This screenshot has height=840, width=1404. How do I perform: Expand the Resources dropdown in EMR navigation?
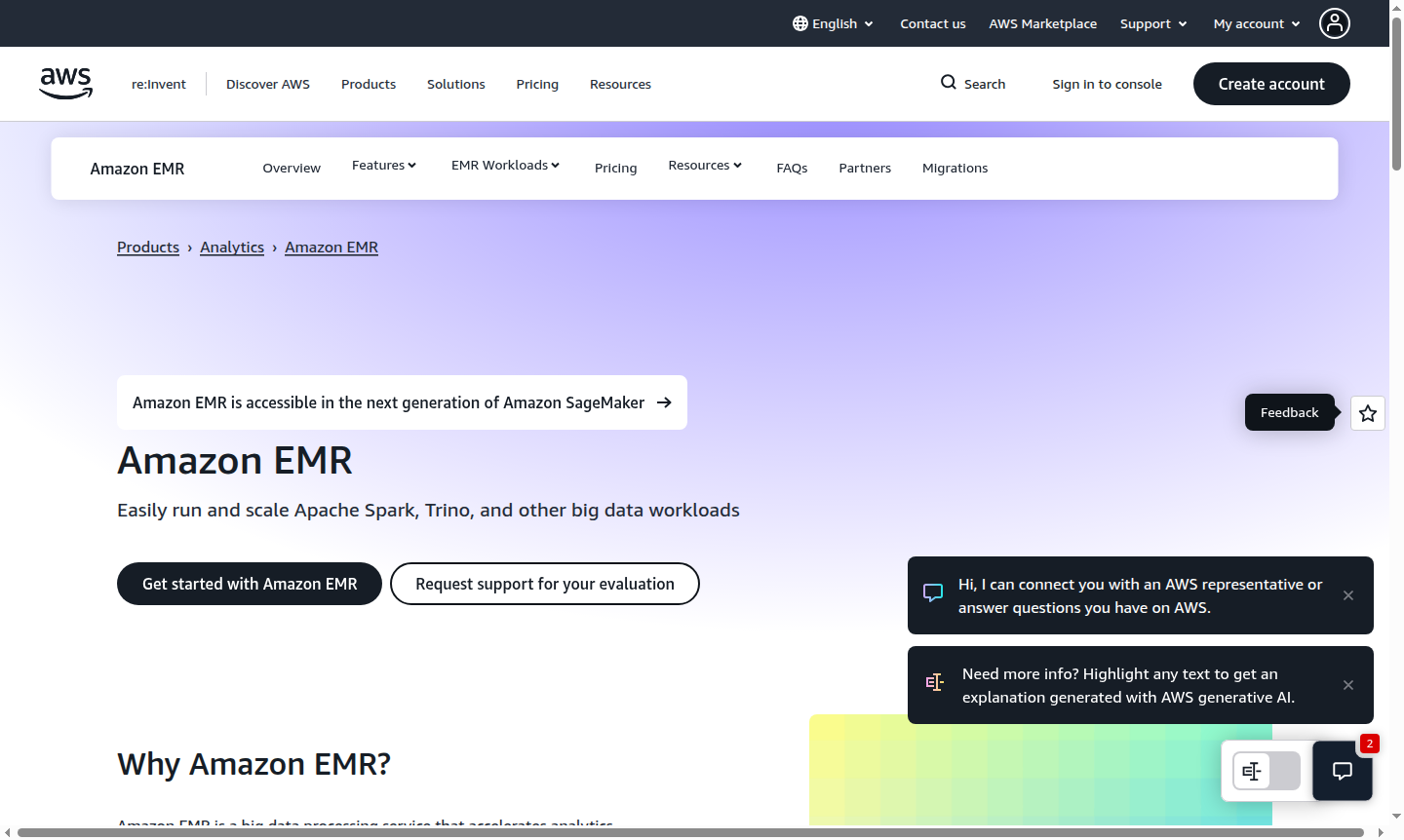[x=704, y=165]
